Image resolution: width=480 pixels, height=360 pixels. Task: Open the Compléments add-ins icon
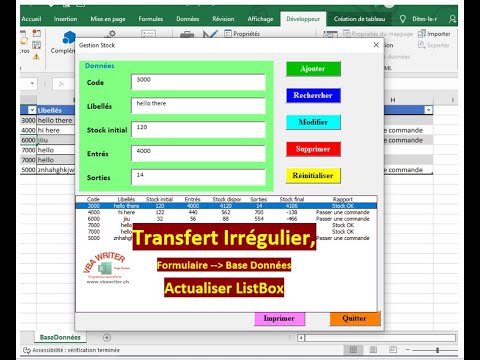coord(69,37)
